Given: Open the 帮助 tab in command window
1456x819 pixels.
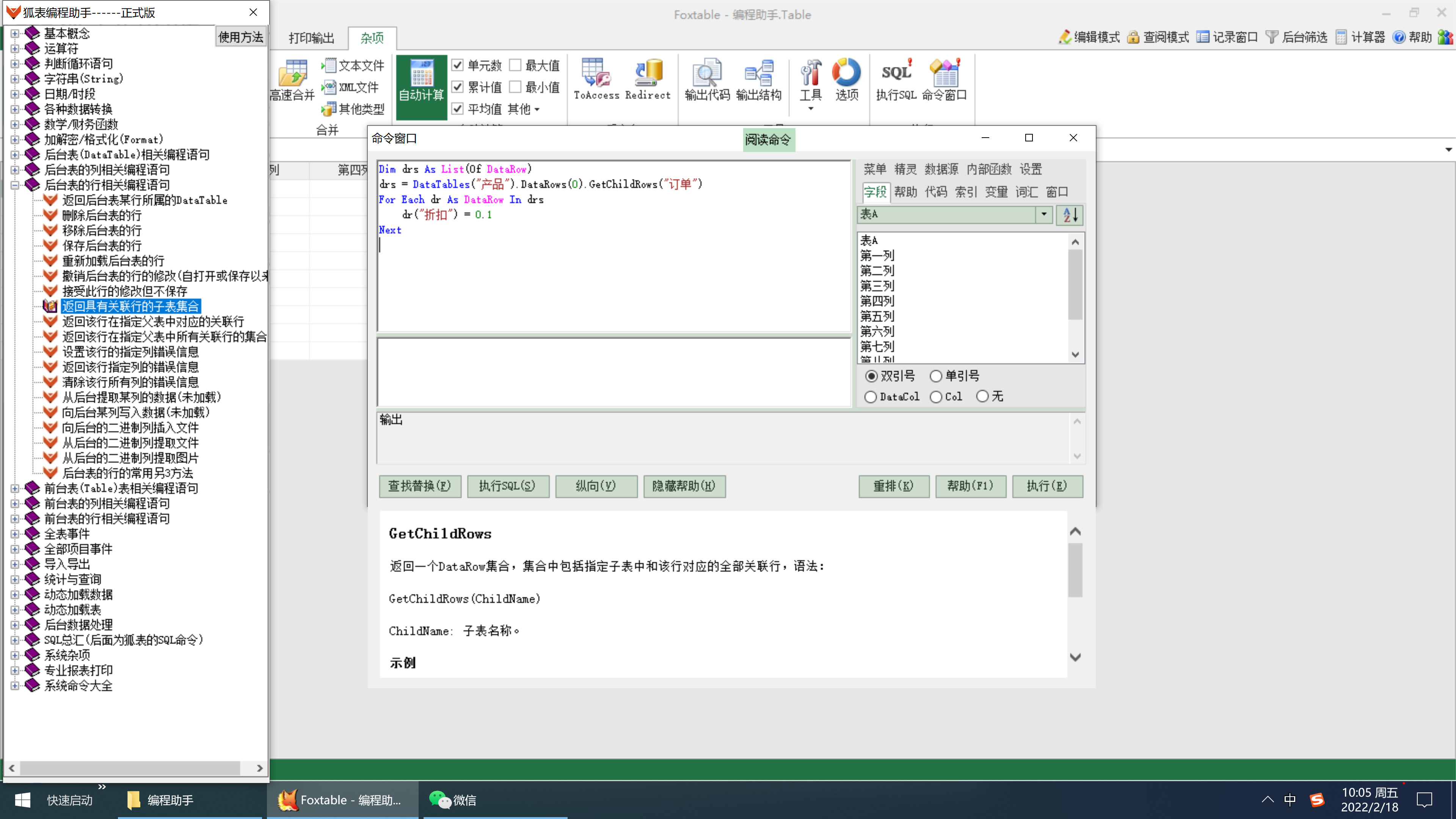Looking at the screenshot, I should pos(905,192).
